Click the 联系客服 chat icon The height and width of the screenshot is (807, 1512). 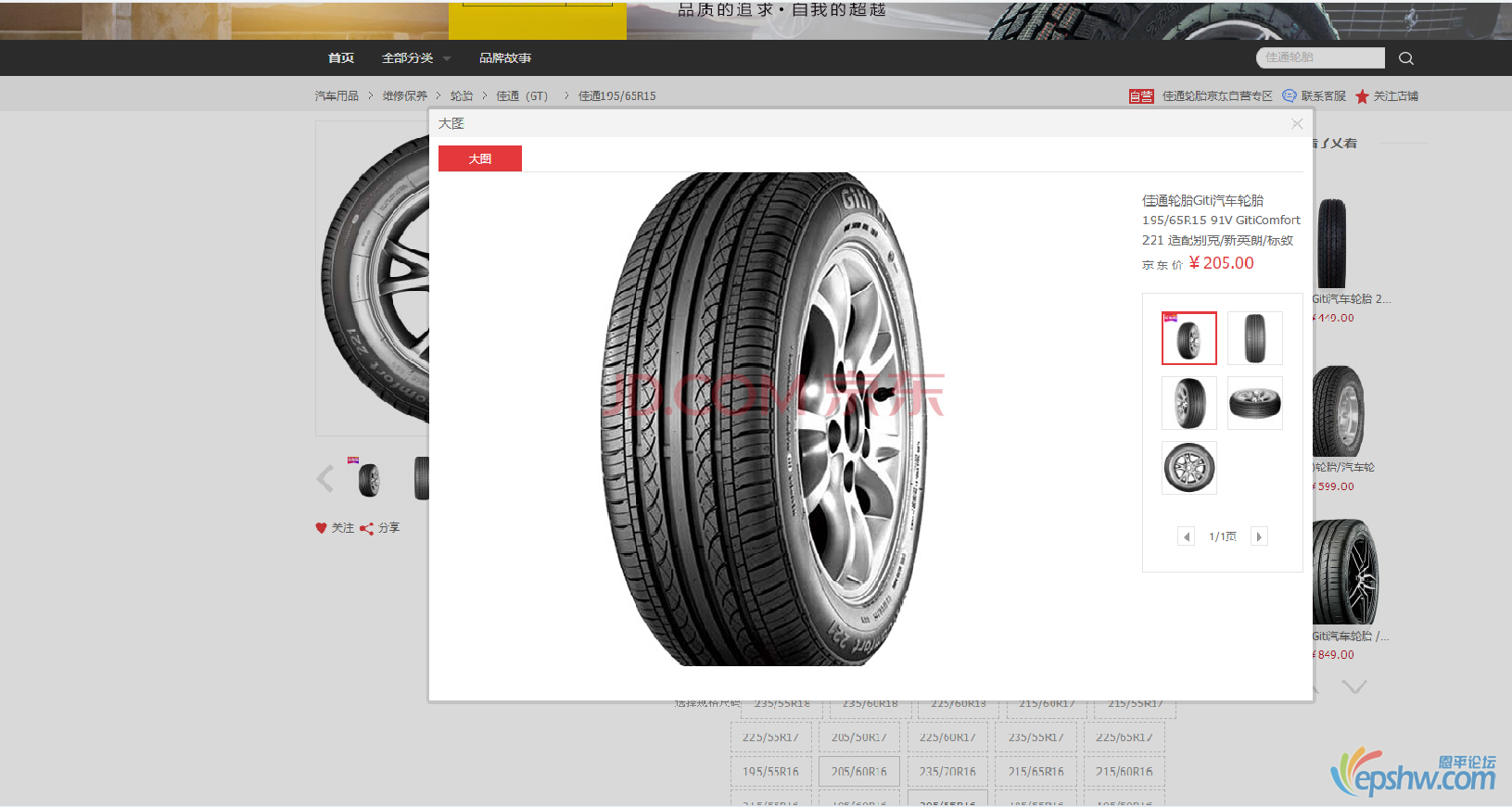coord(1290,96)
